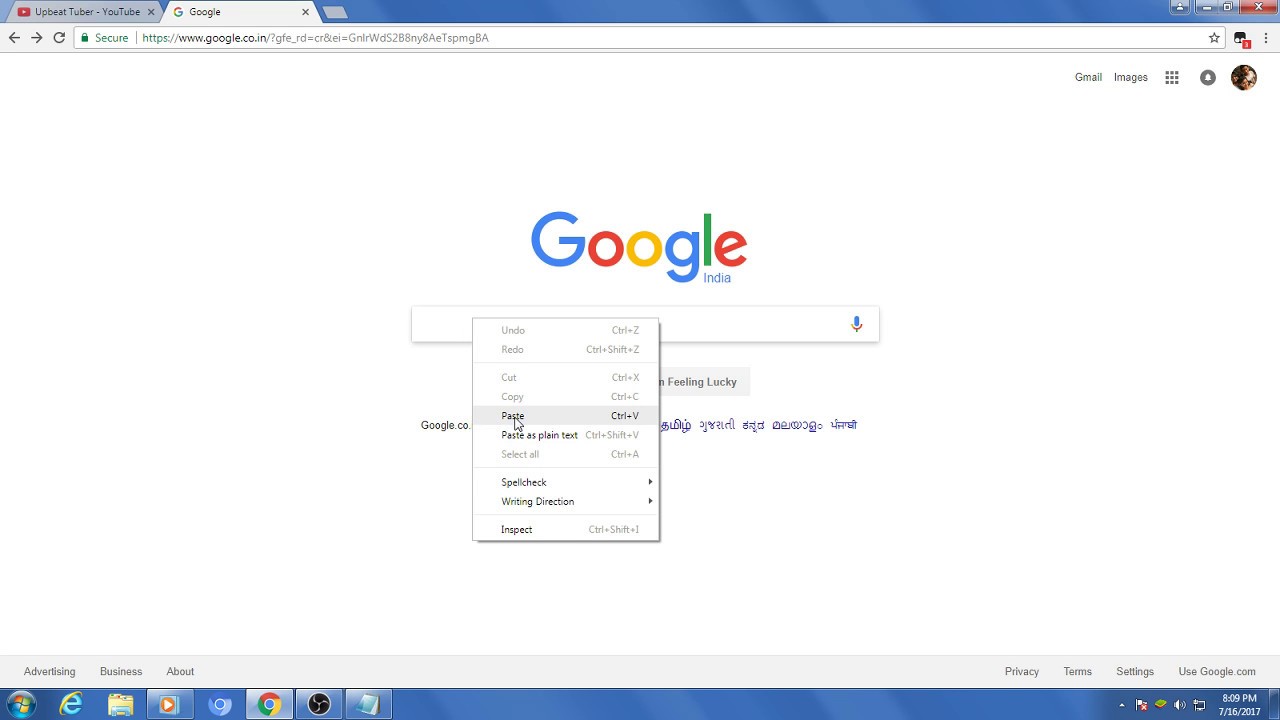Open a new browser tab
Image resolution: width=1280 pixels, height=720 pixels.
pyautogui.click(x=335, y=12)
